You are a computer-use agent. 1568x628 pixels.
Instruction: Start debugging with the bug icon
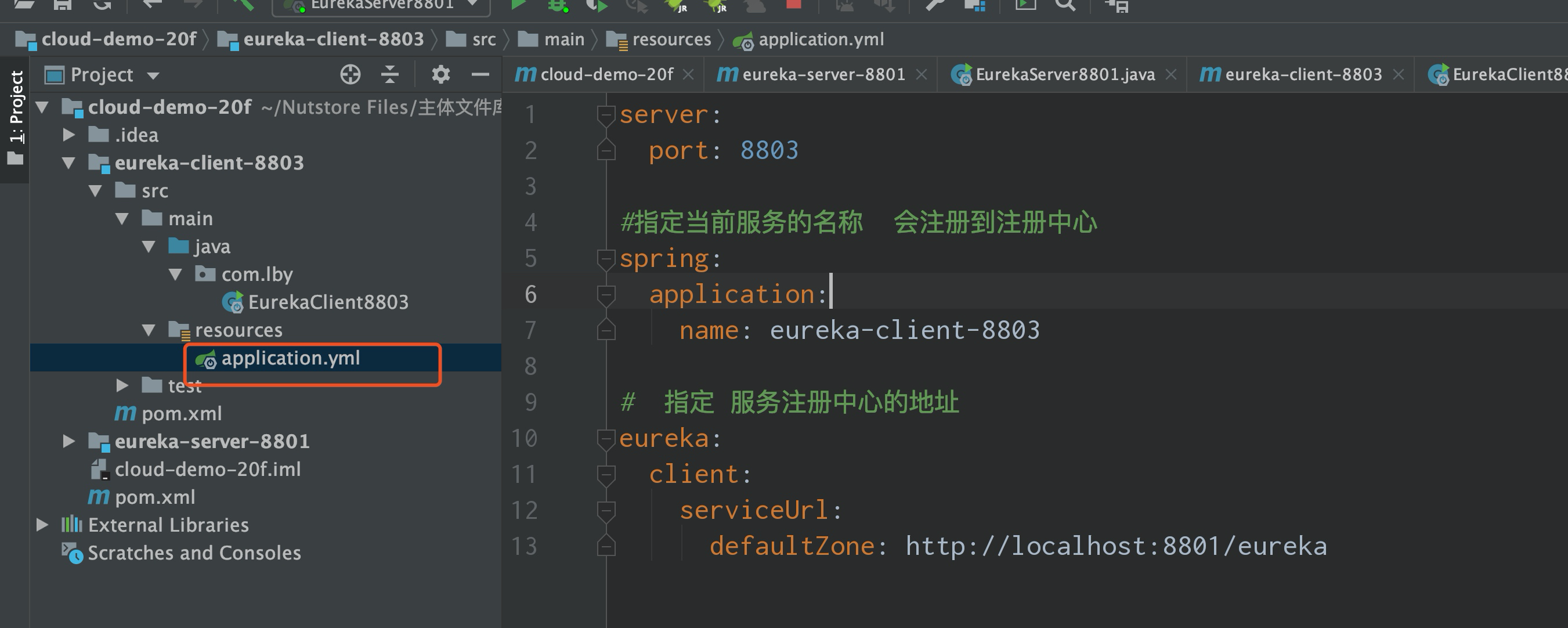(557, 5)
